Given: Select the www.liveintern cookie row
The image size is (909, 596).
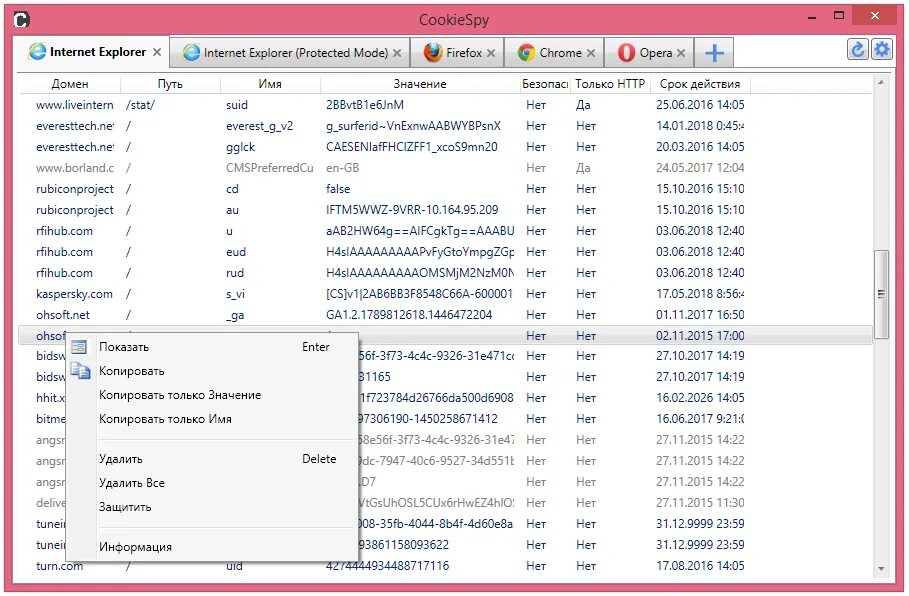Looking at the screenshot, I should tap(445, 105).
